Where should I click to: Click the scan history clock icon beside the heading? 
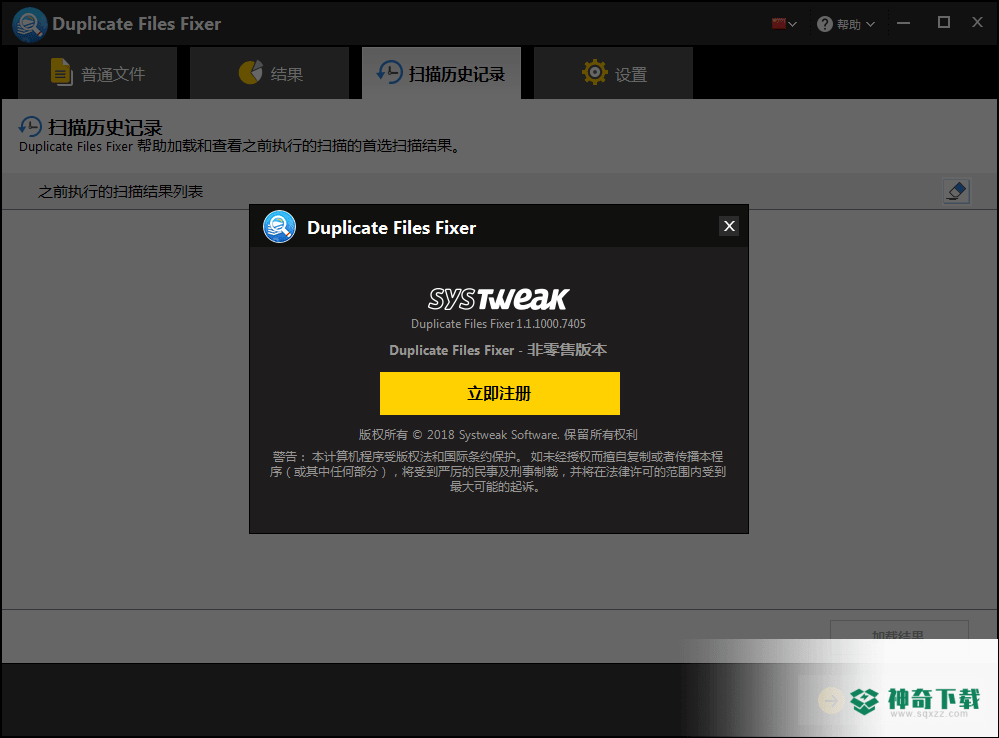click(30, 127)
